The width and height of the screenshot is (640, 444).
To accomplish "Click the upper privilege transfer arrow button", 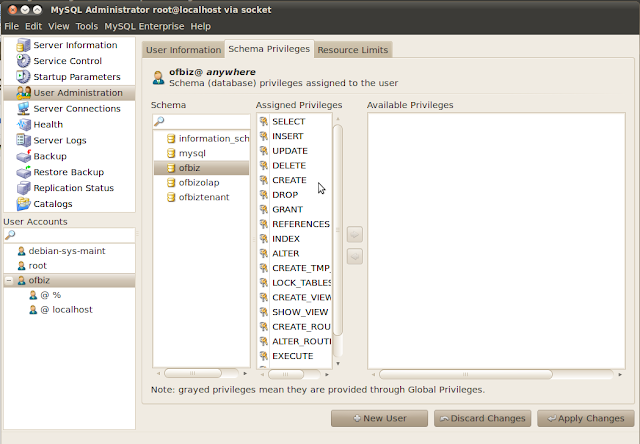I will tap(355, 235).
